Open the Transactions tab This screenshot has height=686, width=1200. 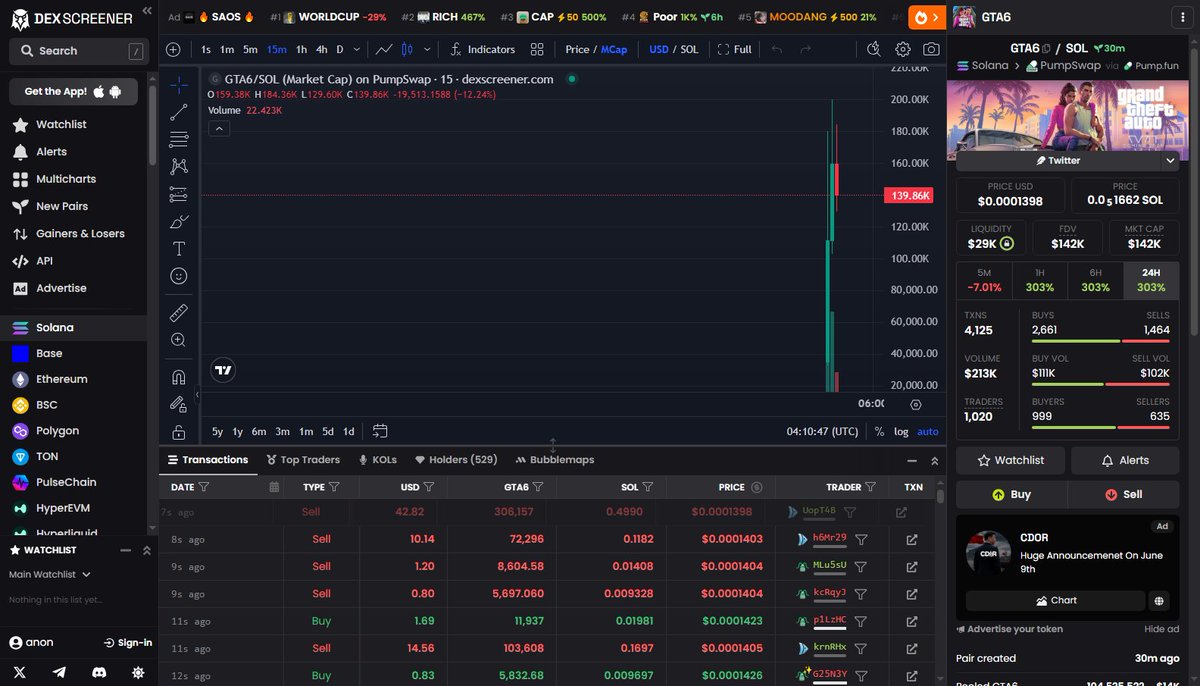tap(208, 460)
